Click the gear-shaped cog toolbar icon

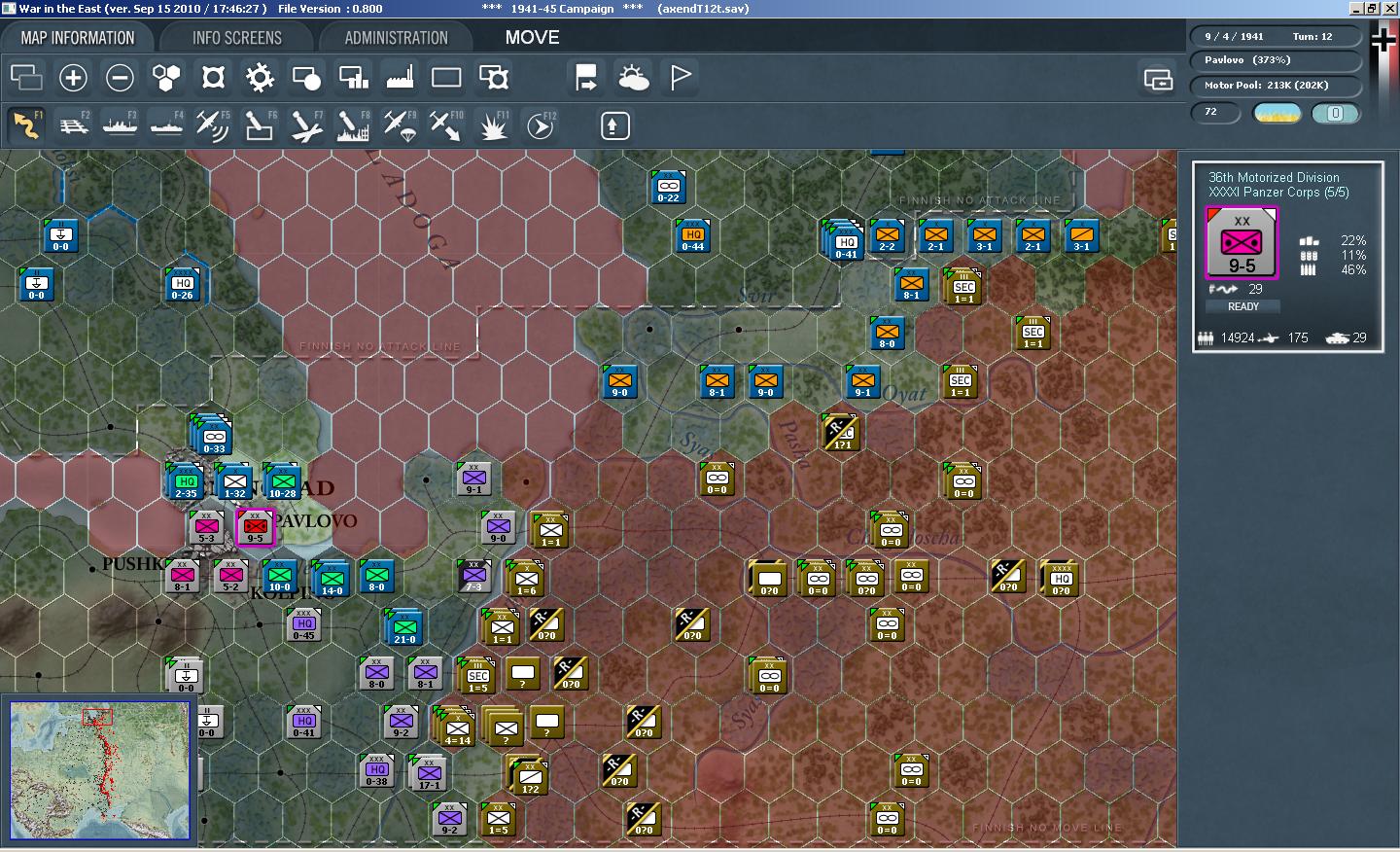(x=260, y=77)
